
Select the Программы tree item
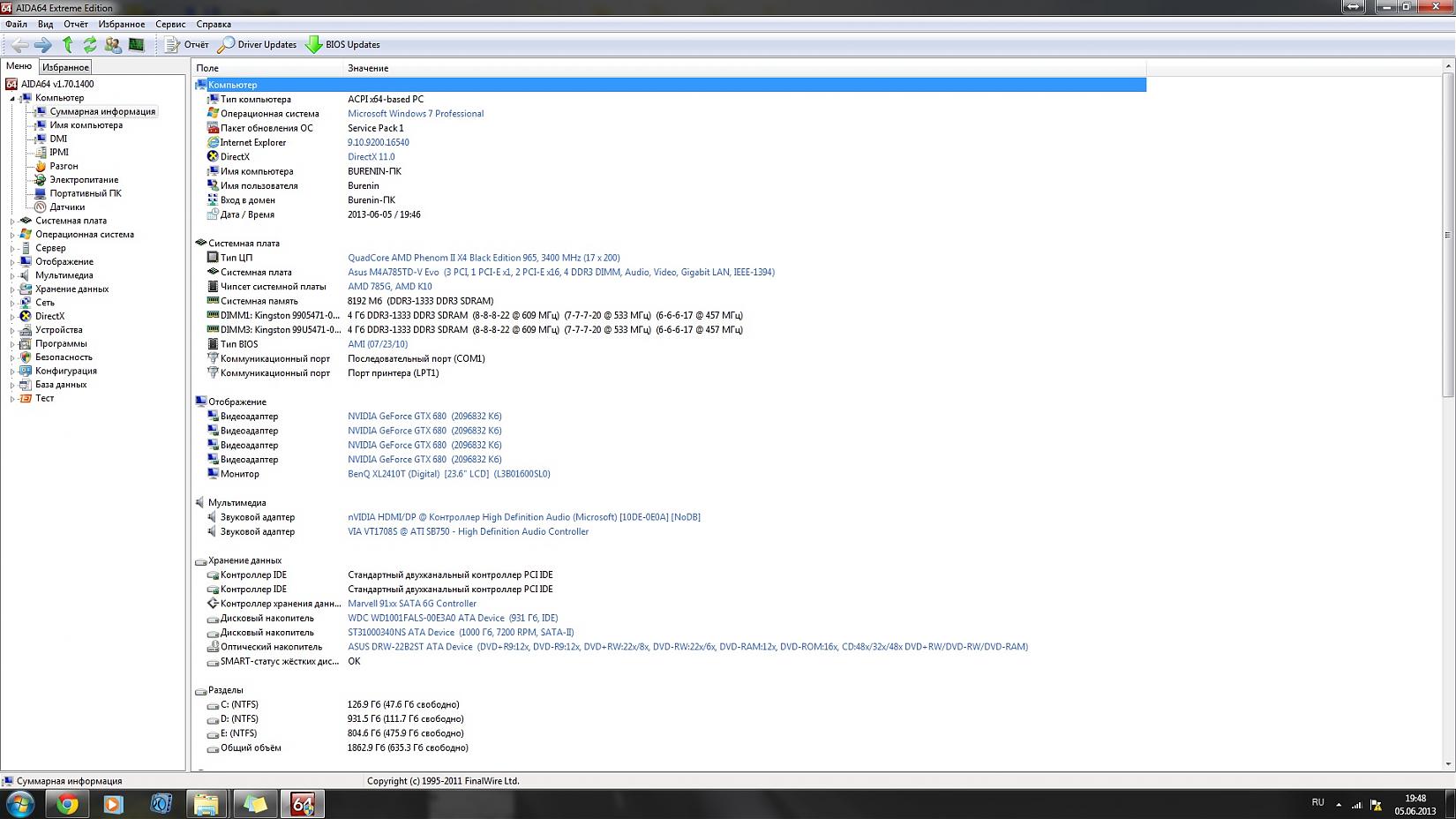click(61, 343)
